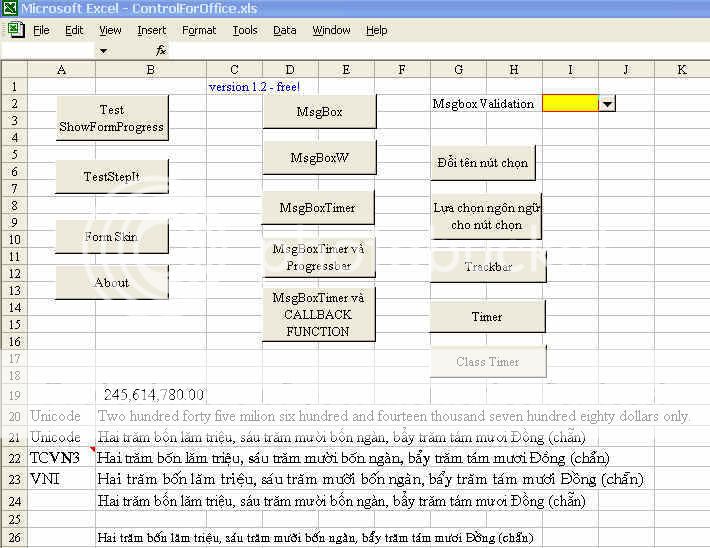Viewport: 710px width, 548px height.
Task: Open the Format menu
Action: [199, 30]
